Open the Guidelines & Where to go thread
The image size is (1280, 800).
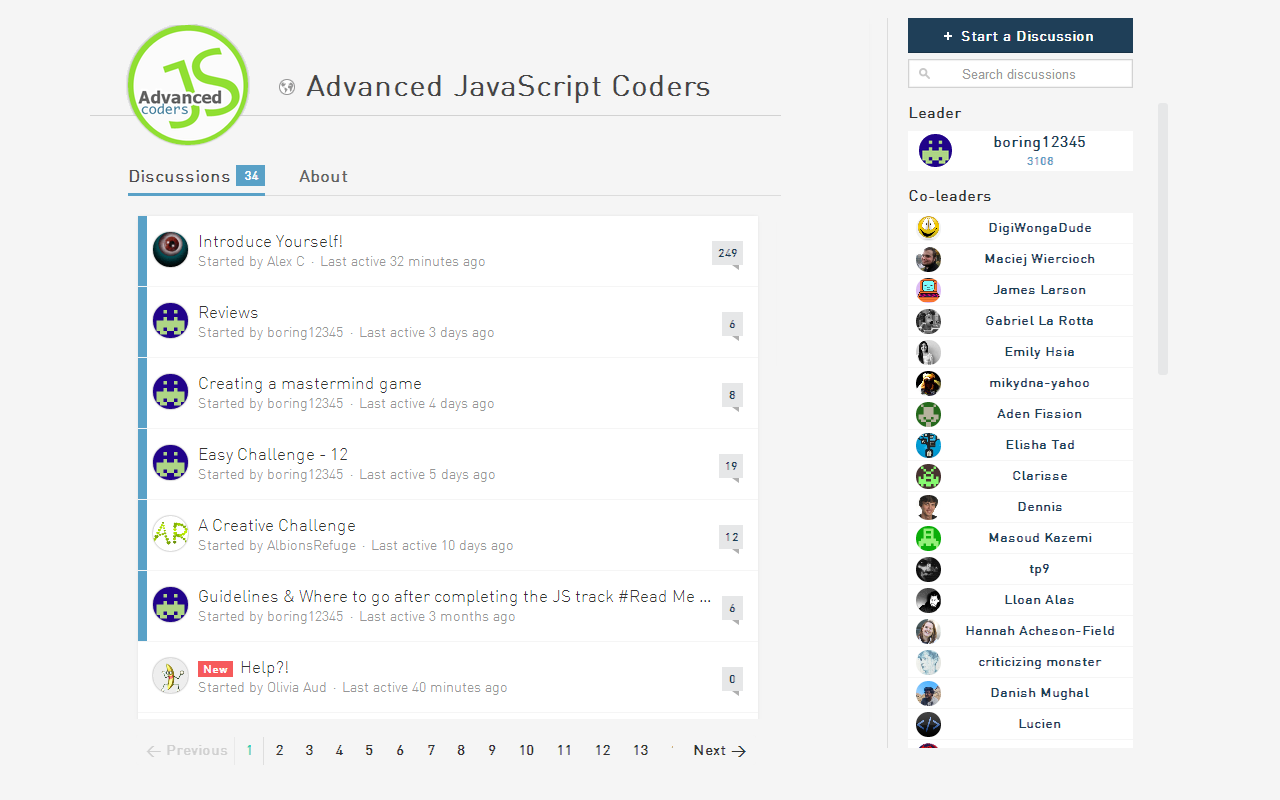click(455, 596)
